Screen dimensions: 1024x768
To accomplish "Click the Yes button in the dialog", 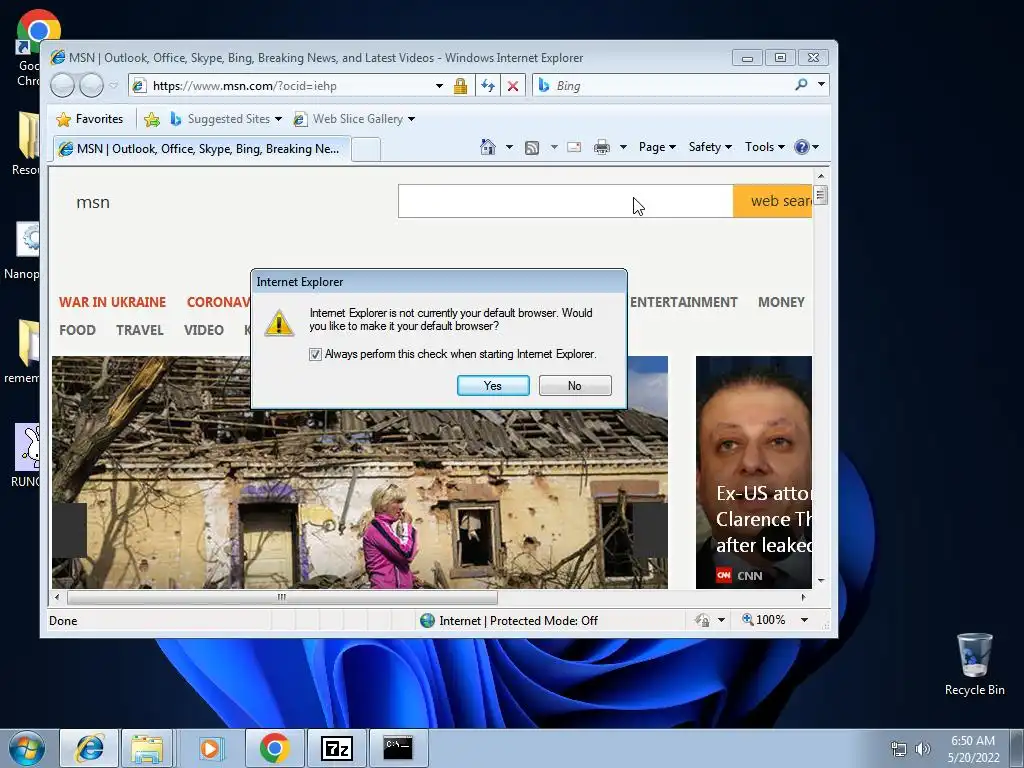I will [x=493, y=385].
